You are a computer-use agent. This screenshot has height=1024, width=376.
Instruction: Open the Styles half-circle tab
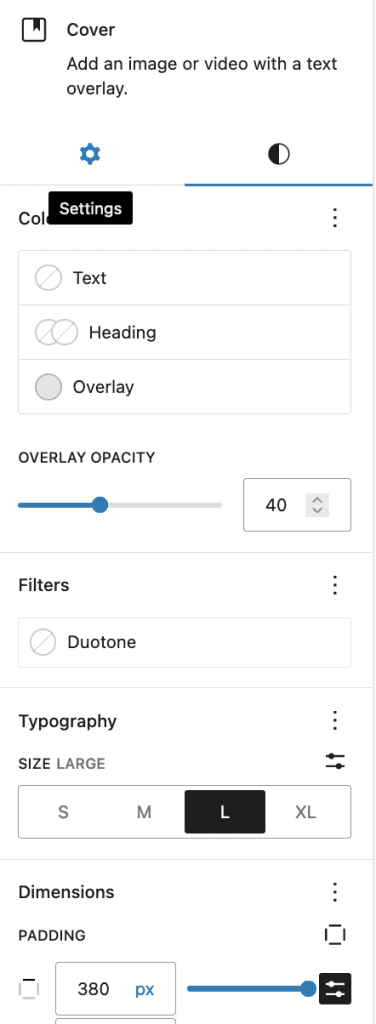(279, 155)
